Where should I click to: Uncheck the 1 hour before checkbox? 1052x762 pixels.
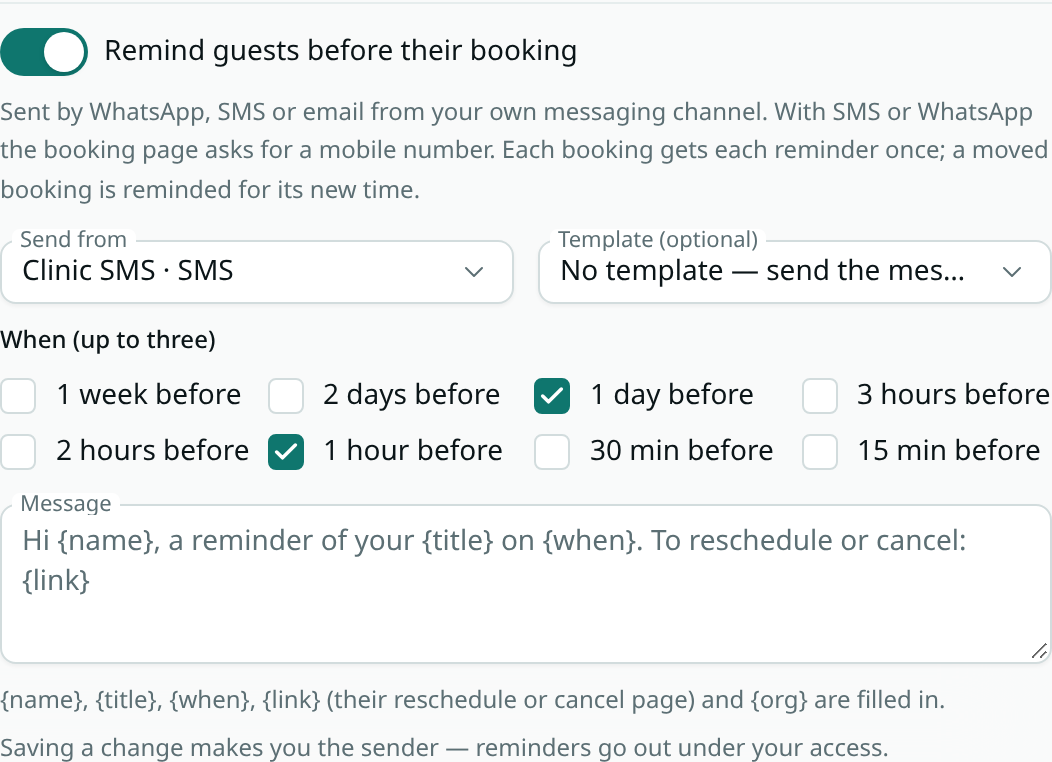[x=286, y=451]
